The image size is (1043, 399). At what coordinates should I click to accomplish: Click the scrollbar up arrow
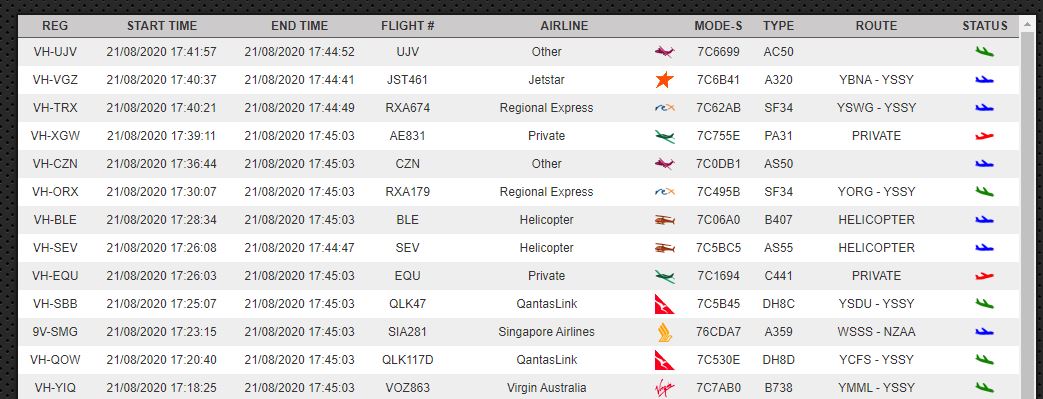(1026, 25)
